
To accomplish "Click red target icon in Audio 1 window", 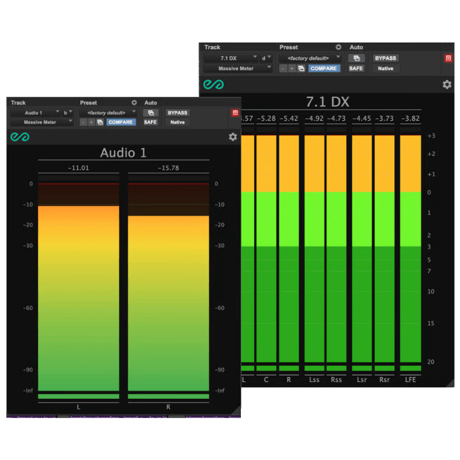I will pyautogui.click(x=235, y=113).
